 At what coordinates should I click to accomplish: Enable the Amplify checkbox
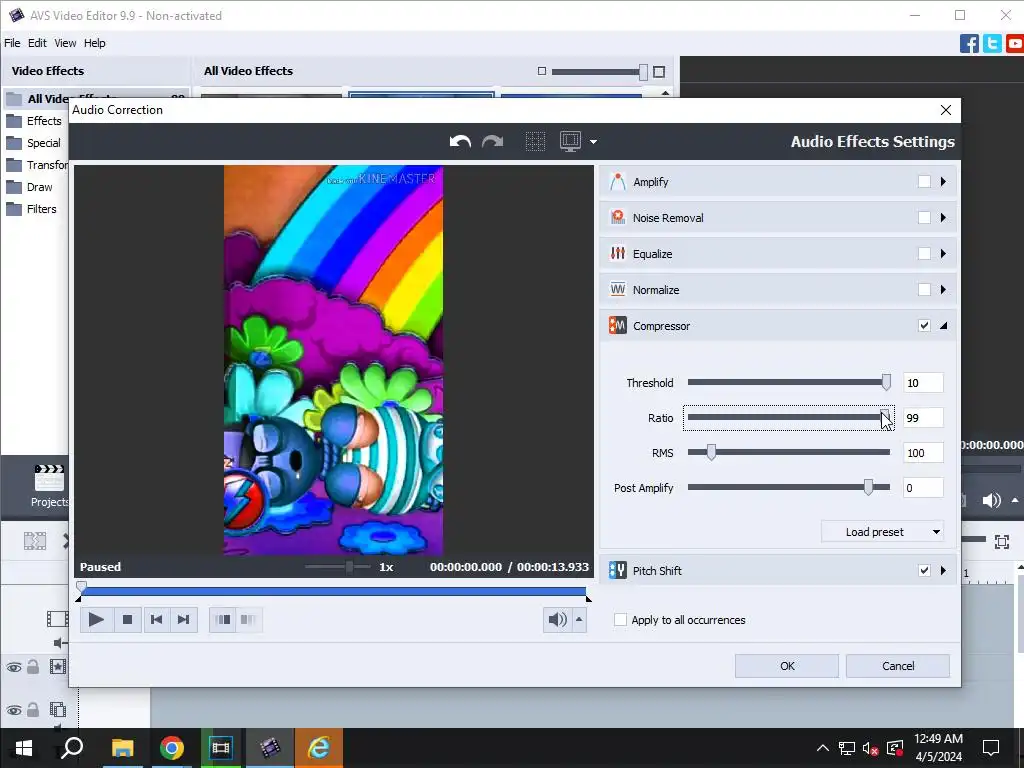[x=924, y=182]
